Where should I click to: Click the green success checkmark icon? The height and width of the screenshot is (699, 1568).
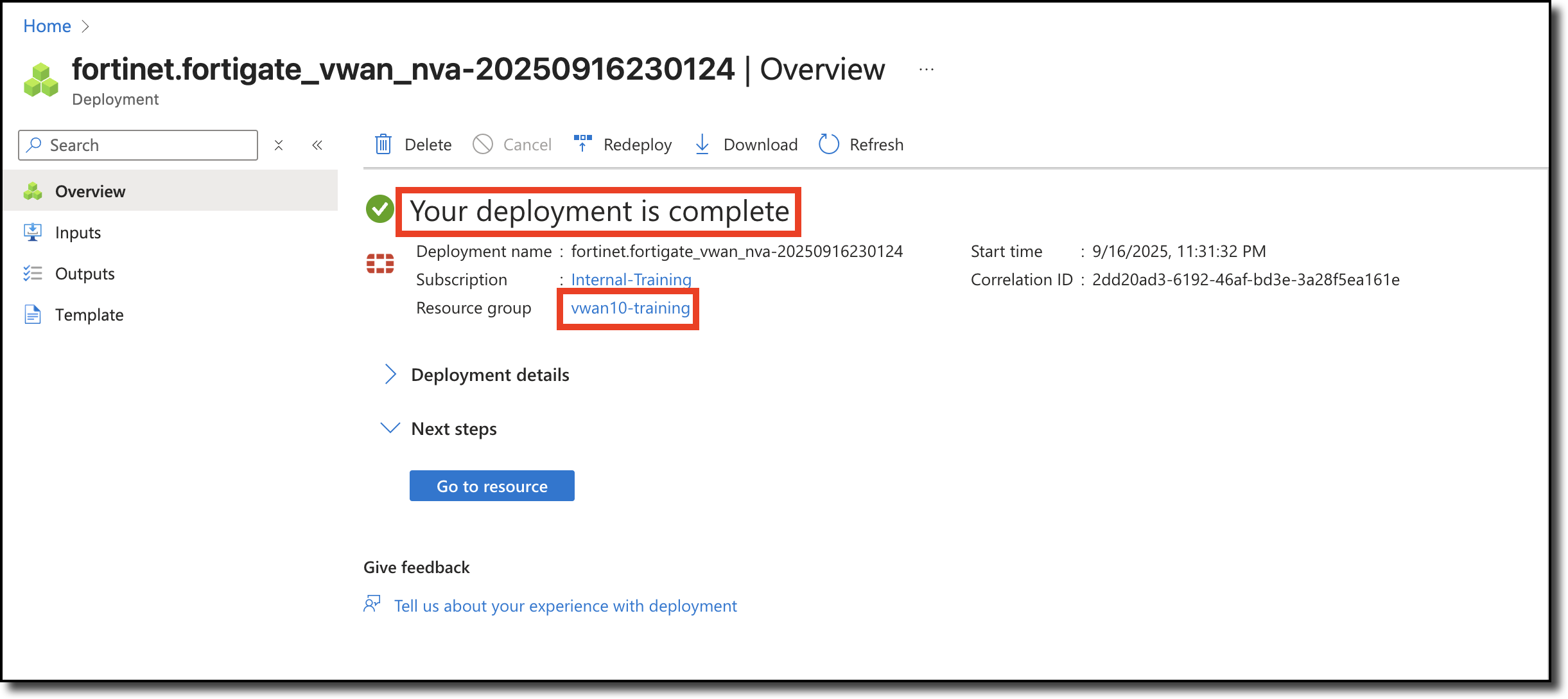point(381,209)
